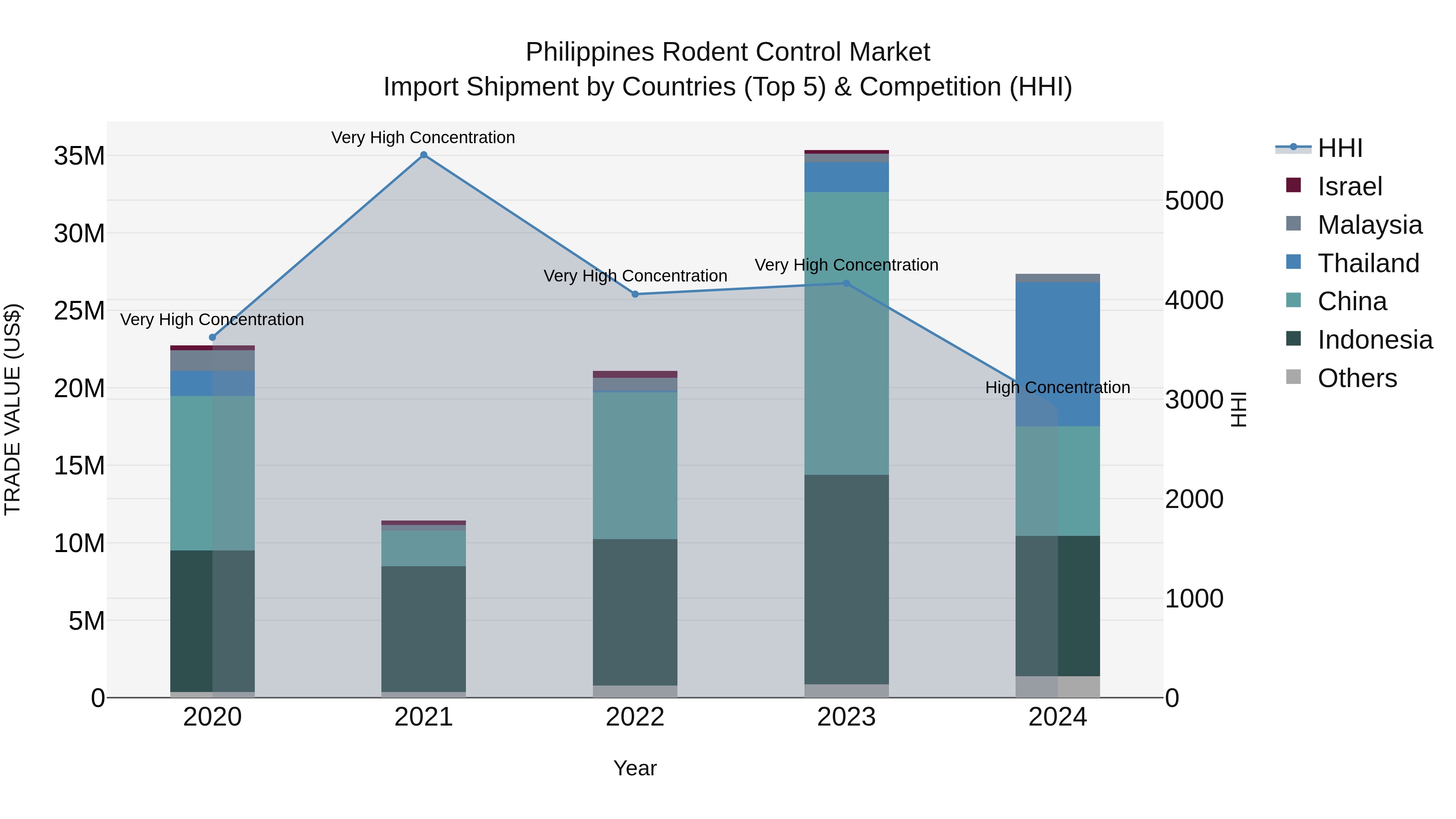
Task: Click the China segment of the 2020 bar
Action: (212, 473)
